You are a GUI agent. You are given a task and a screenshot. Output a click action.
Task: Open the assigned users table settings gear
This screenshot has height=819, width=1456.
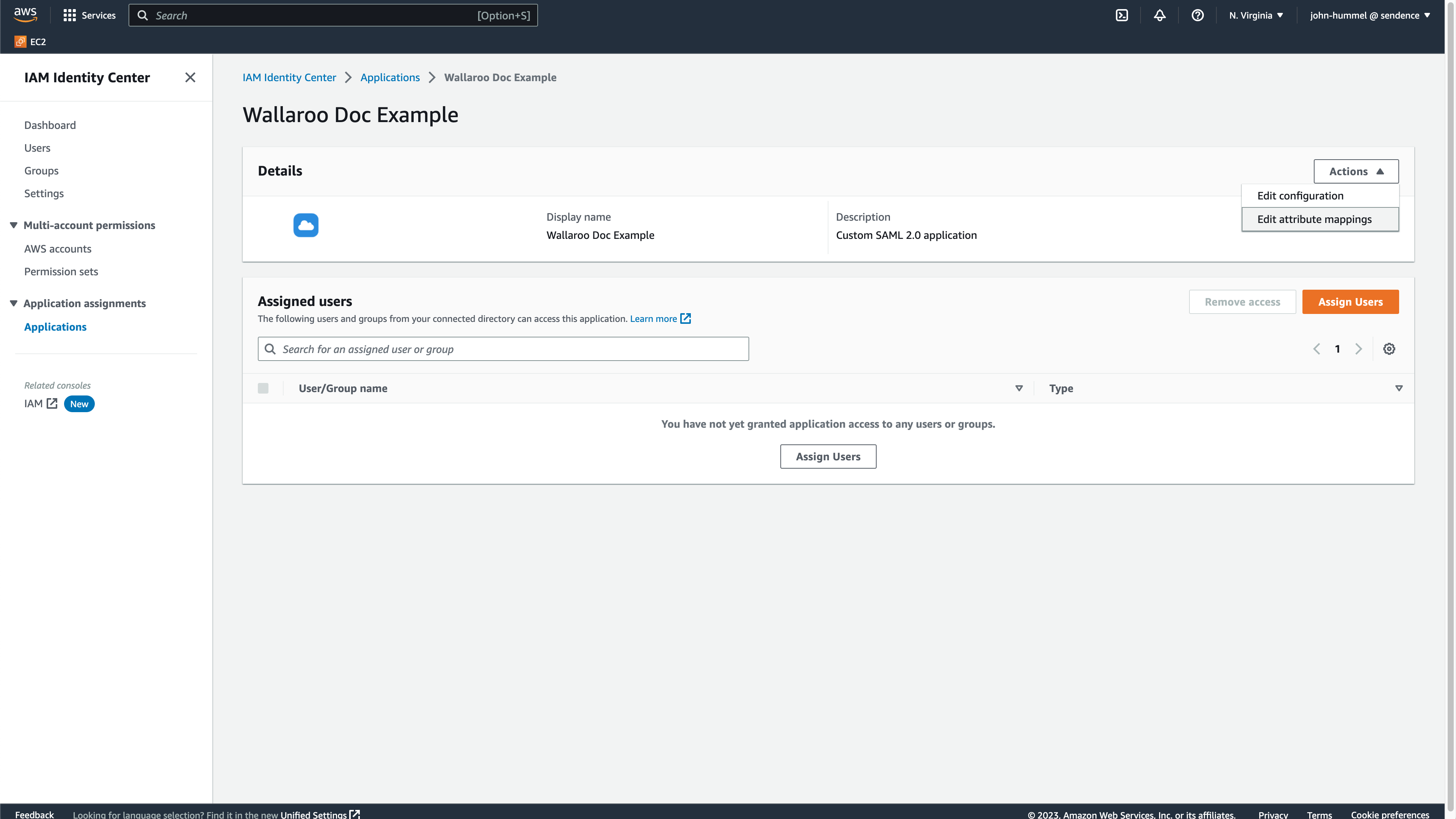(1389, 349)
